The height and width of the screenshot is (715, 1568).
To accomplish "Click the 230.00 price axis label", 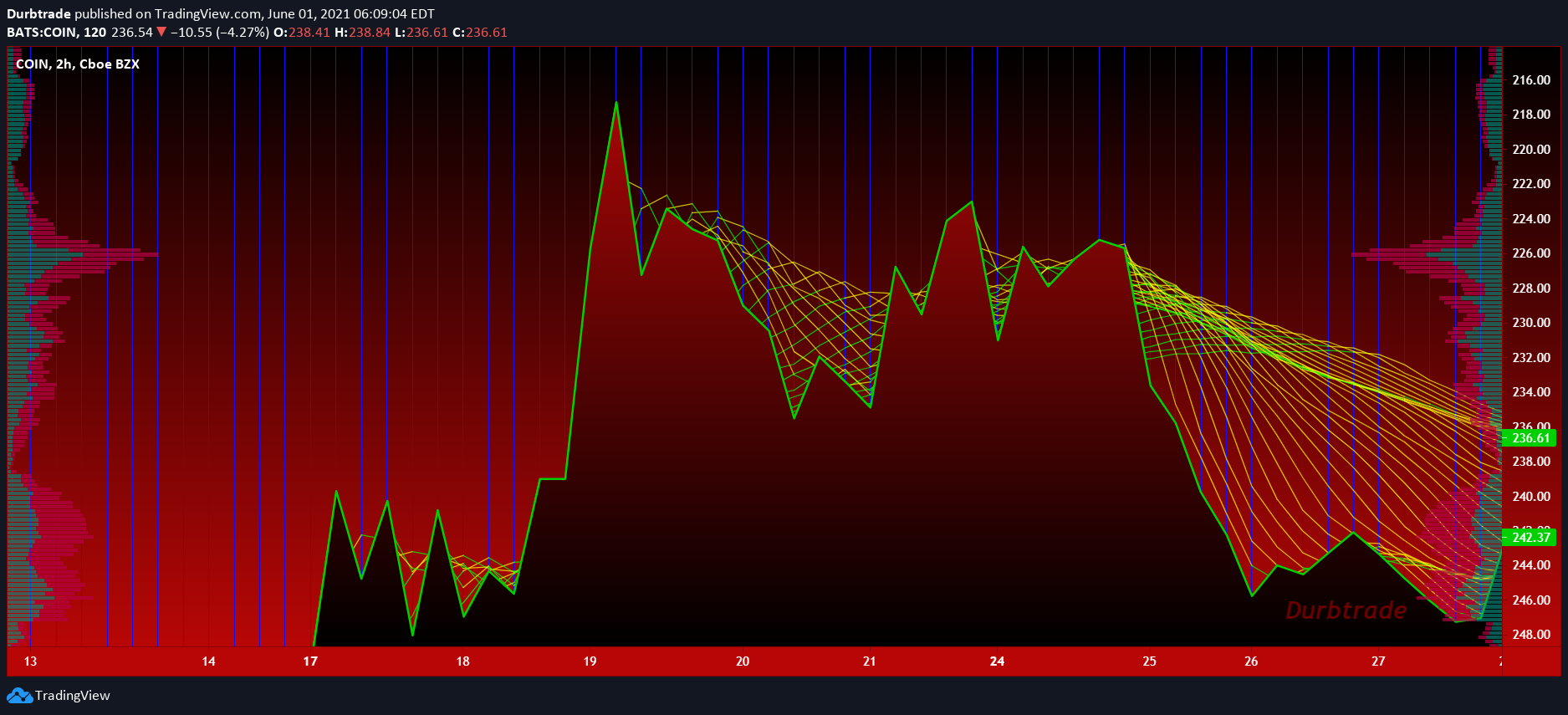I will click(x=1531, y=323).
